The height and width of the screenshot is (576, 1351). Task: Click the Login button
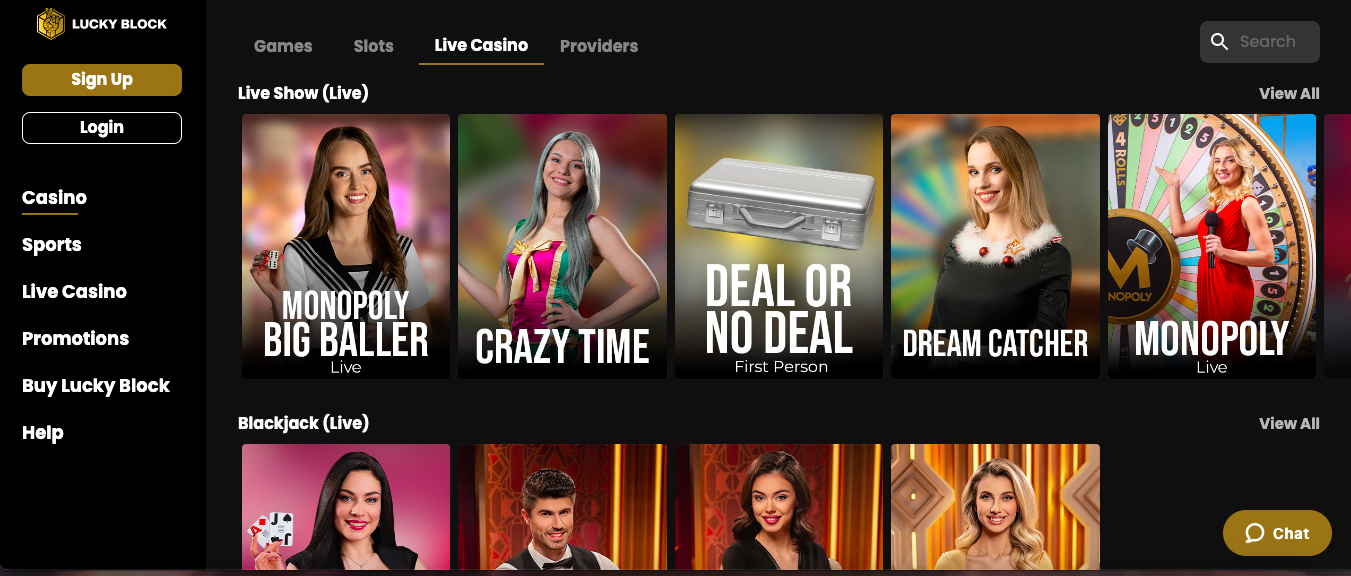click(102, 128)
